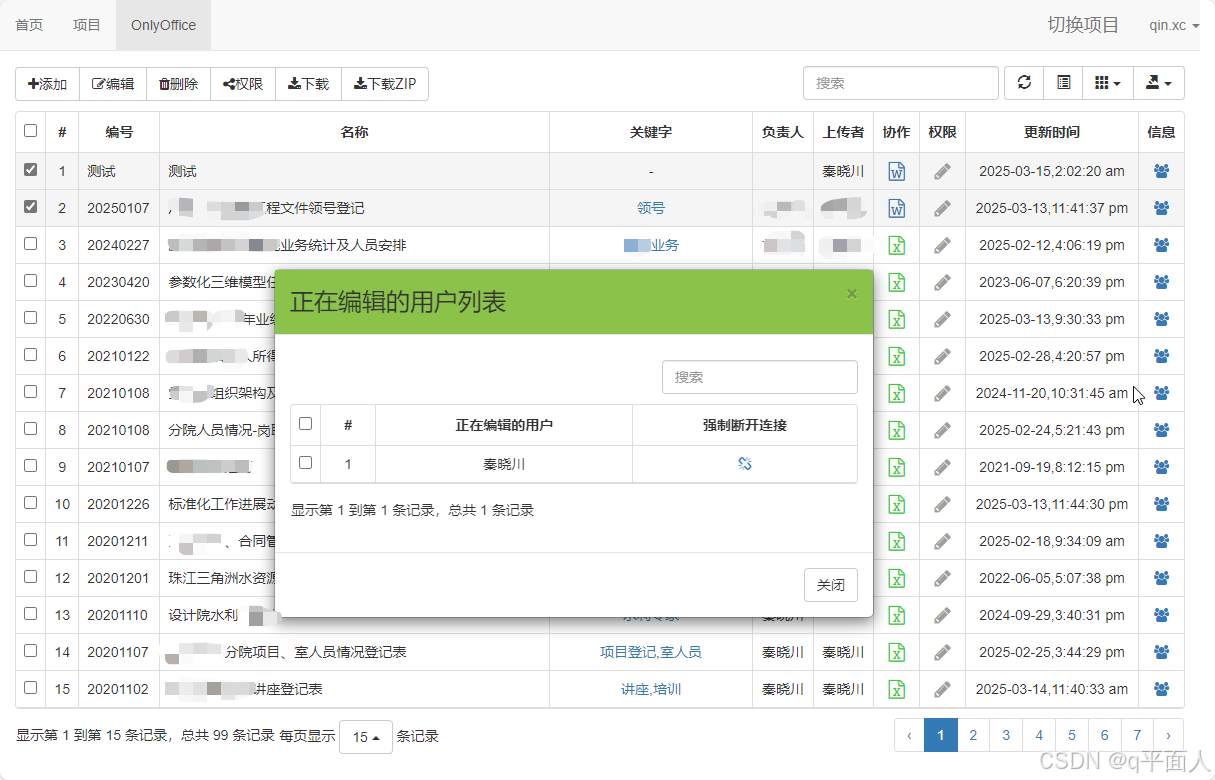1215x780 pixels.
Task: Check the checkbox for row 20240227
Action: [30, 244]
